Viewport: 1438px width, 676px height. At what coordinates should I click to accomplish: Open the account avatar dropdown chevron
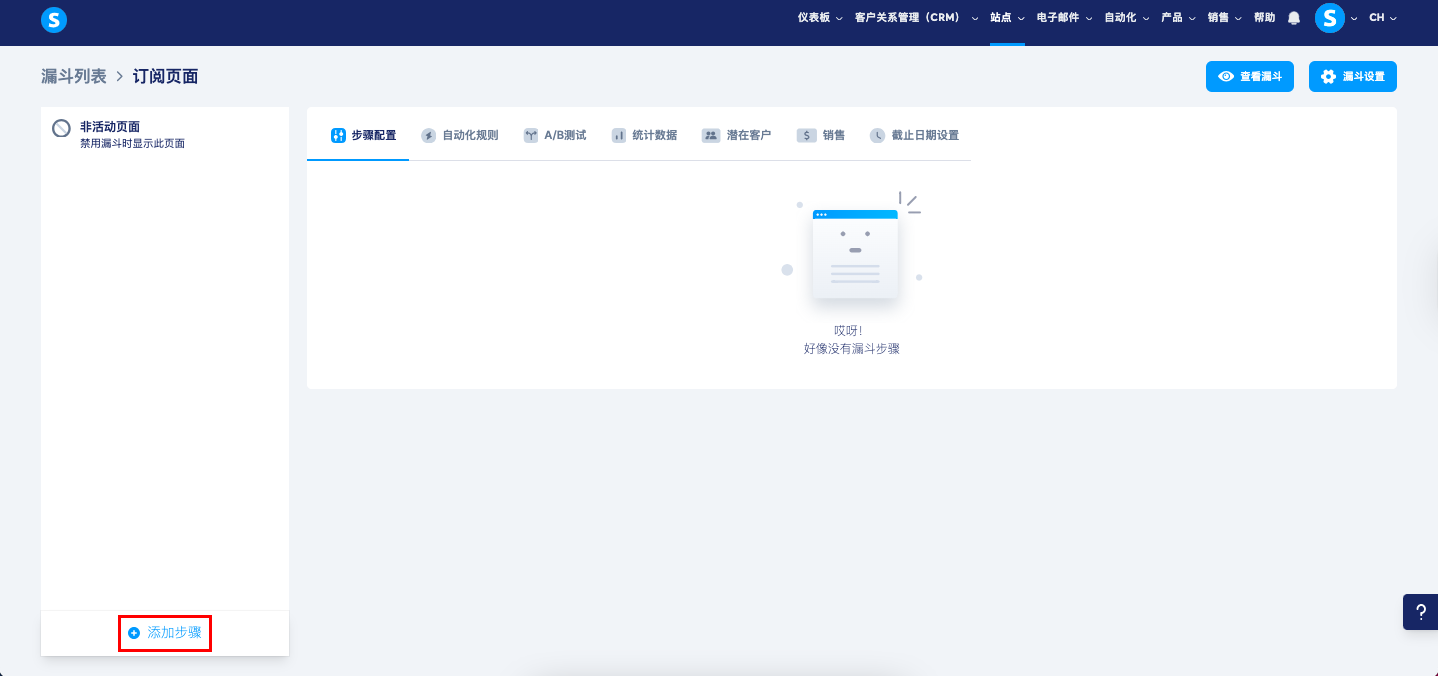click(x=1354, y=18)
